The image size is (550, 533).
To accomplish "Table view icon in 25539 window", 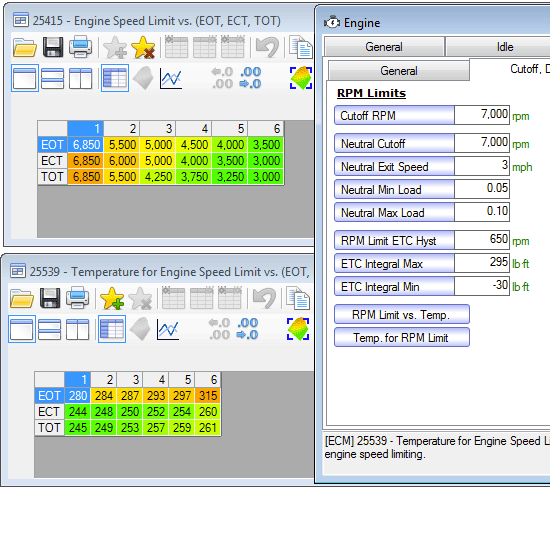I will [x=112, y=329].
